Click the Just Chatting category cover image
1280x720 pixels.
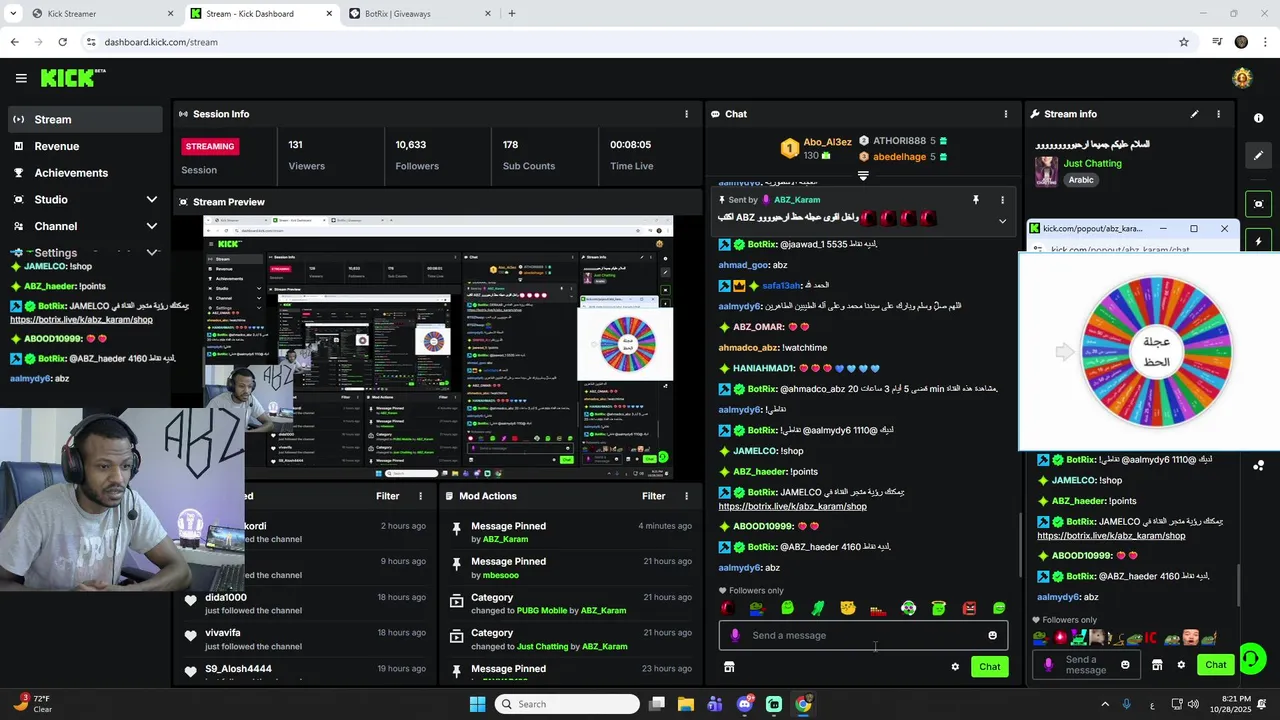[x=1046, y=171]
